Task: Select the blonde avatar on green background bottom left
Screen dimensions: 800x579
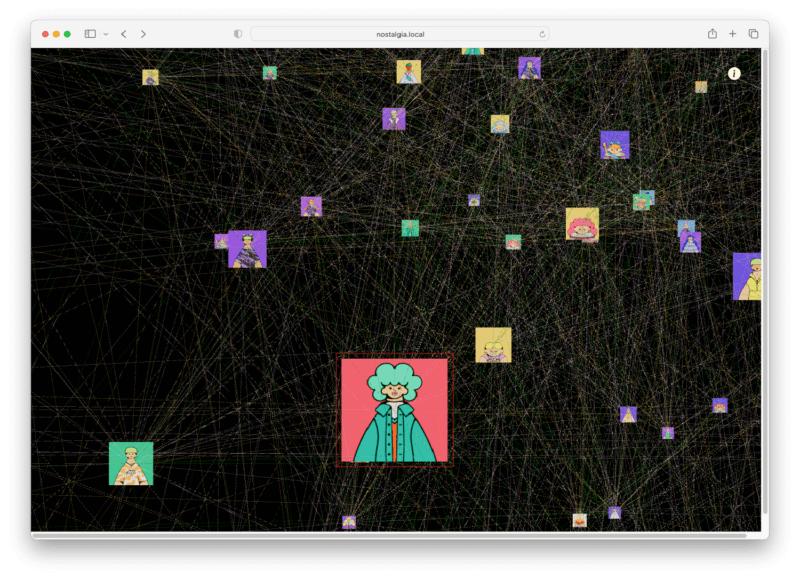Action: click(129, 464)
